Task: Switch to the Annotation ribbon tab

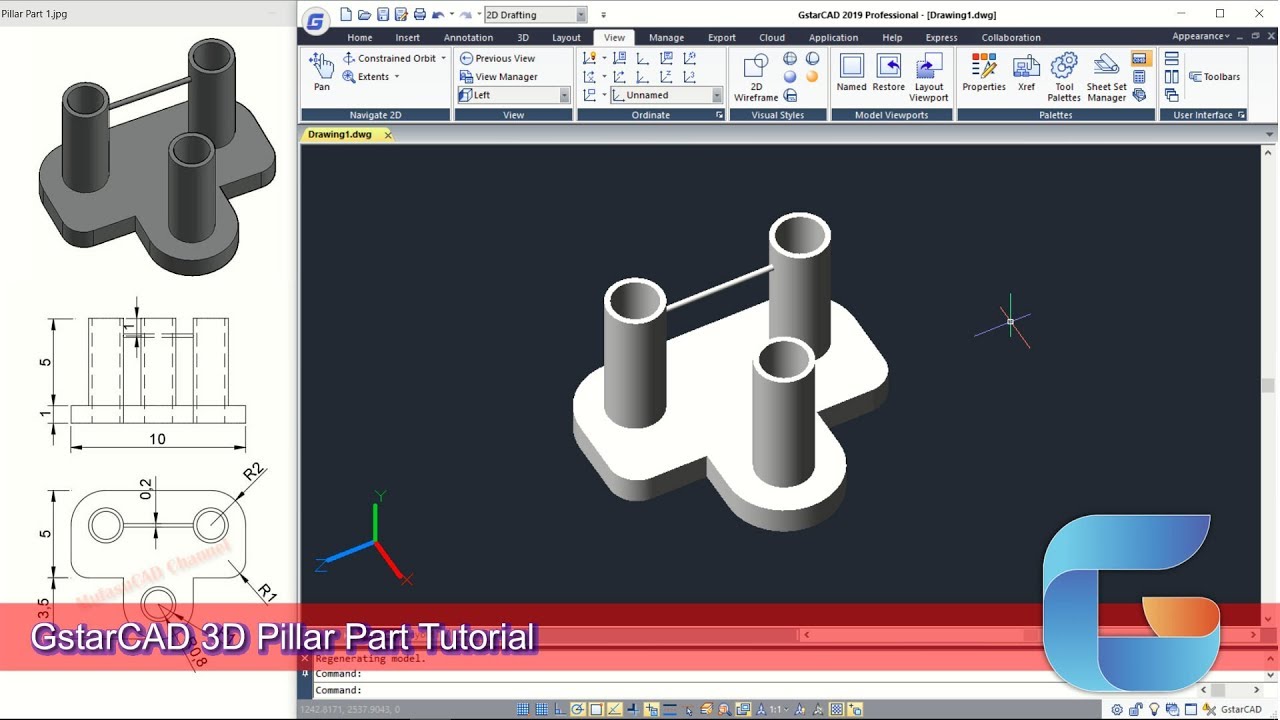Action: click(468, 38)
